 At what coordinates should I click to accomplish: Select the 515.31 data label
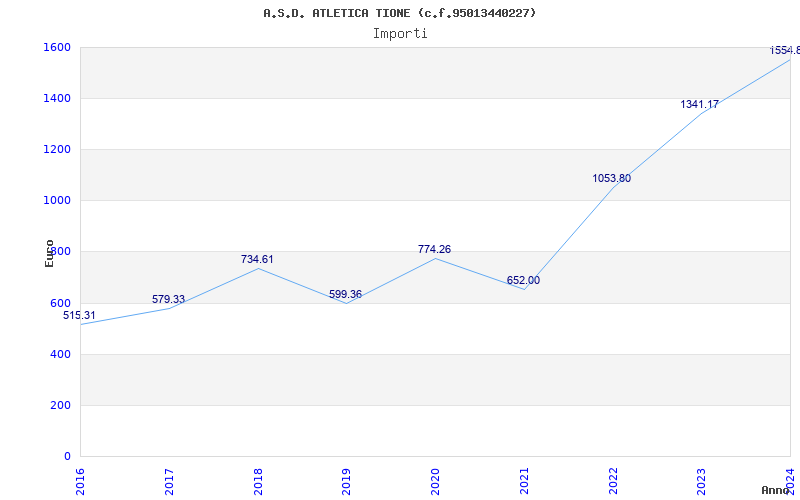coord(79,315)
